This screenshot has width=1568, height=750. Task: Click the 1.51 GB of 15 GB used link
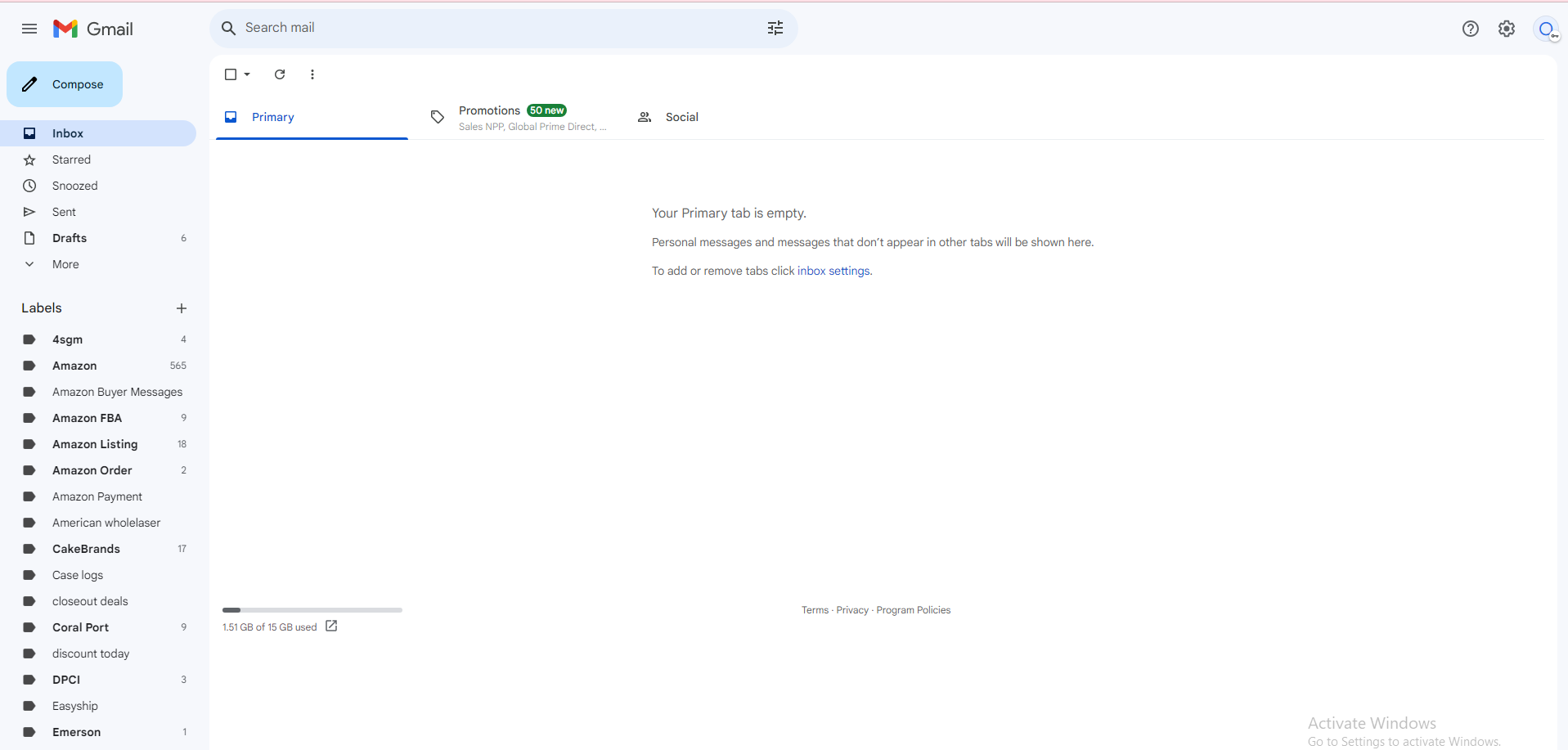269,627
